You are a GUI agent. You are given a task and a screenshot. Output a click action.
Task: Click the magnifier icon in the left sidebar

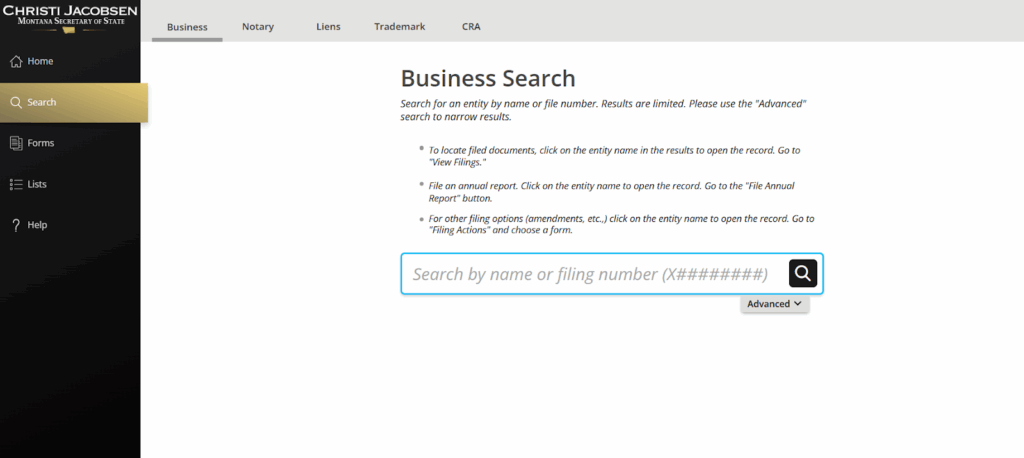coord(16,103)
